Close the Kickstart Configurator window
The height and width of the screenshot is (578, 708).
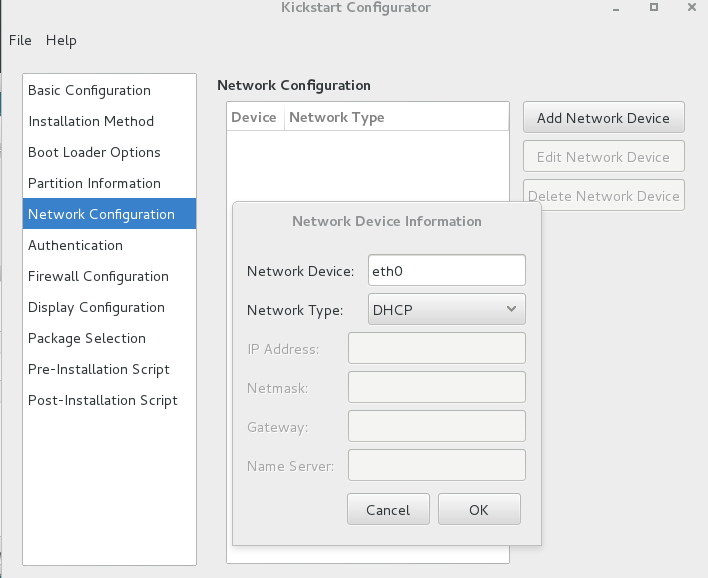pyautogui.click(x=692, y=7)
